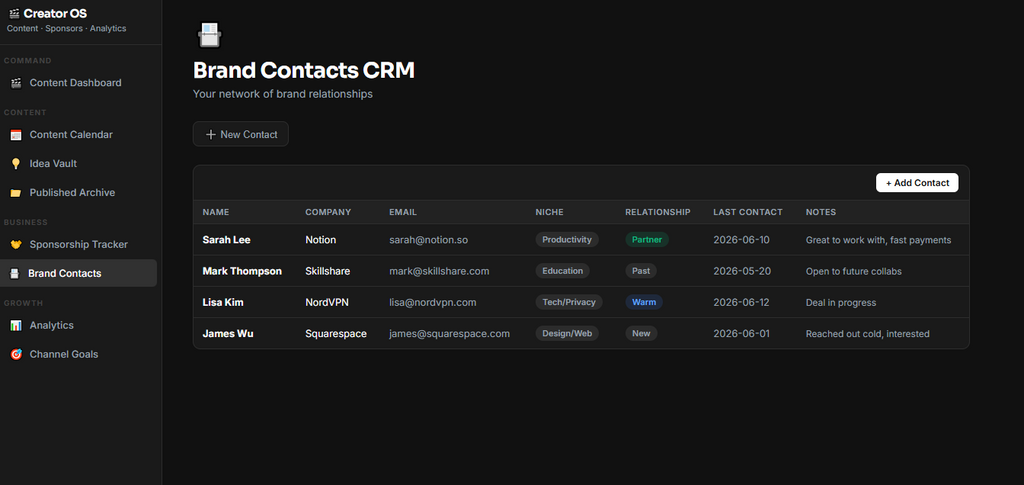Click email lisa@nordvpn.com
Image resolution: width=1024 pixels, height=485 pixels.
[x=432, y=302]
